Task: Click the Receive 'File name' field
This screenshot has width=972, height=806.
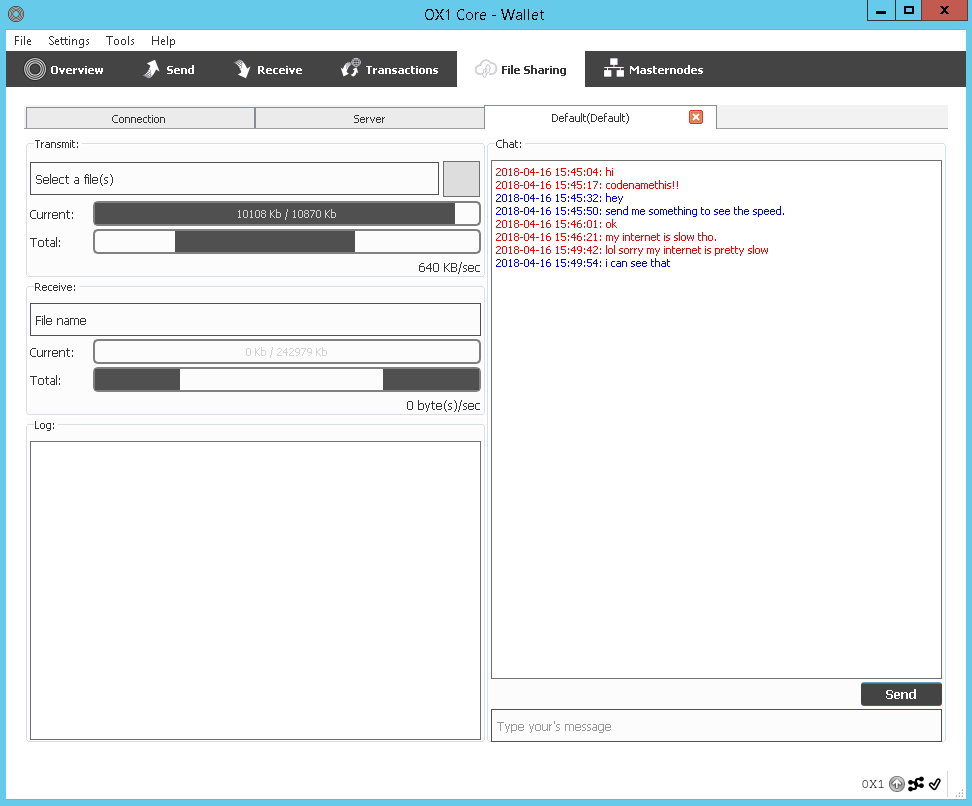Action: click(x=255, y=320)
